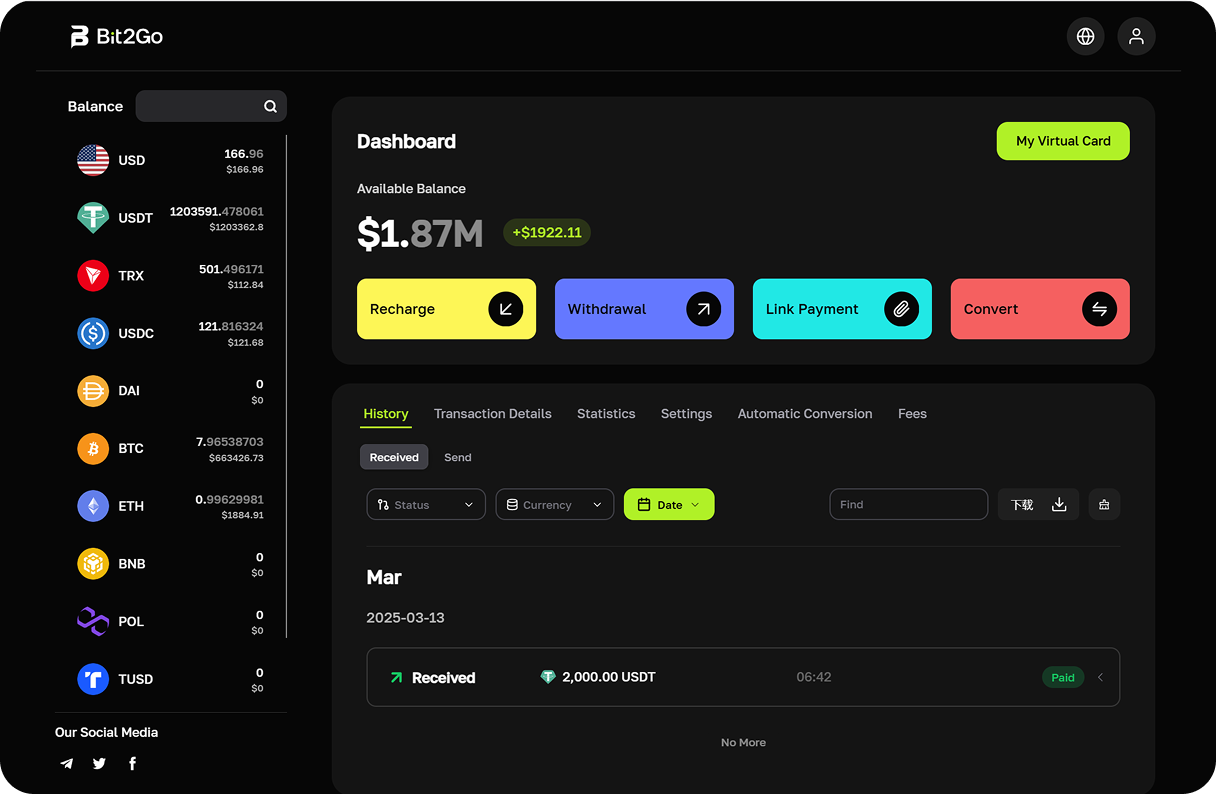1216x794 pixels.
Task: Click the Recharge arrow icon
Action: pos(506,309)
